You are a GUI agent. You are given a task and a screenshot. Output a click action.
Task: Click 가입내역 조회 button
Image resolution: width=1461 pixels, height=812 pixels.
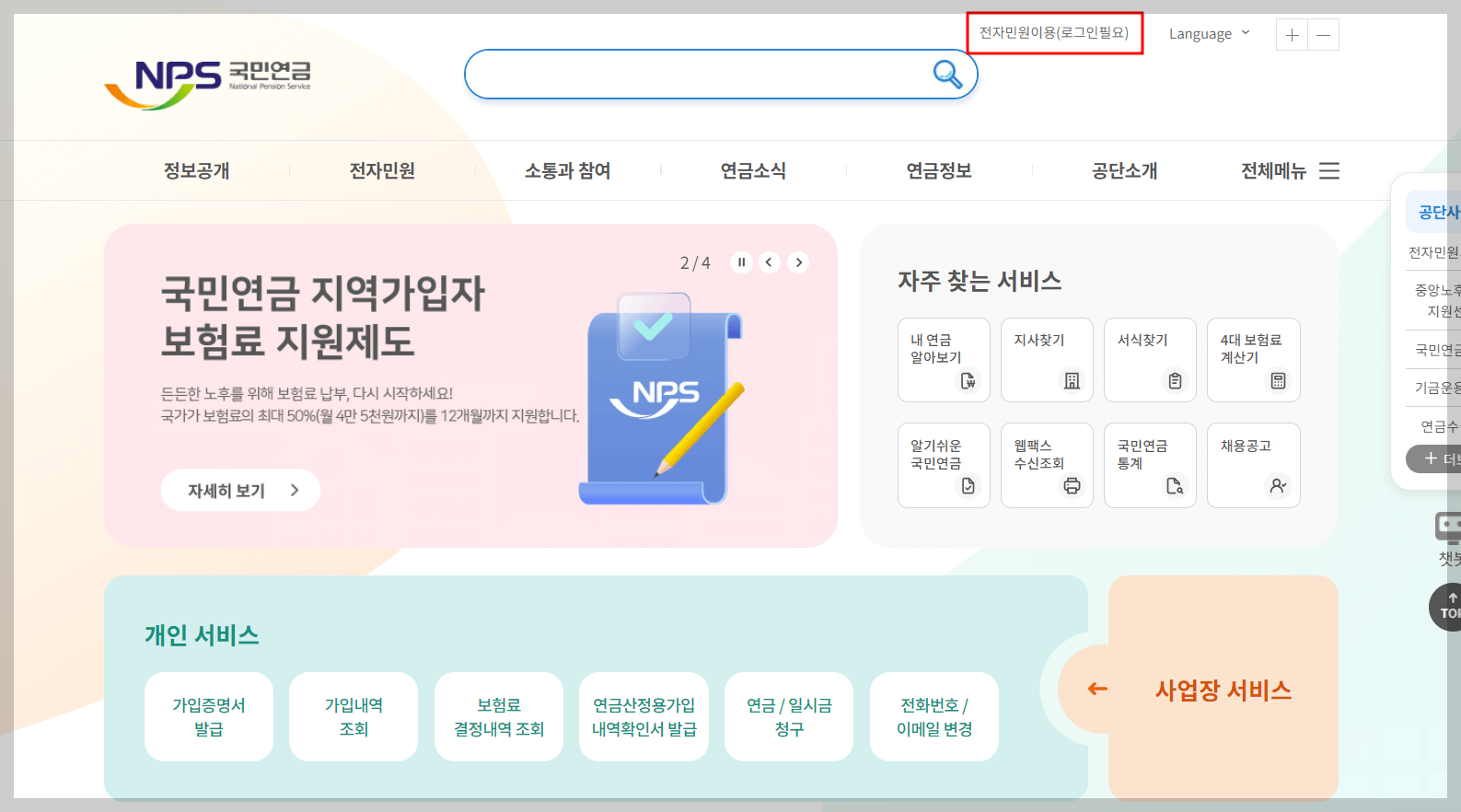tap(354, 716)
